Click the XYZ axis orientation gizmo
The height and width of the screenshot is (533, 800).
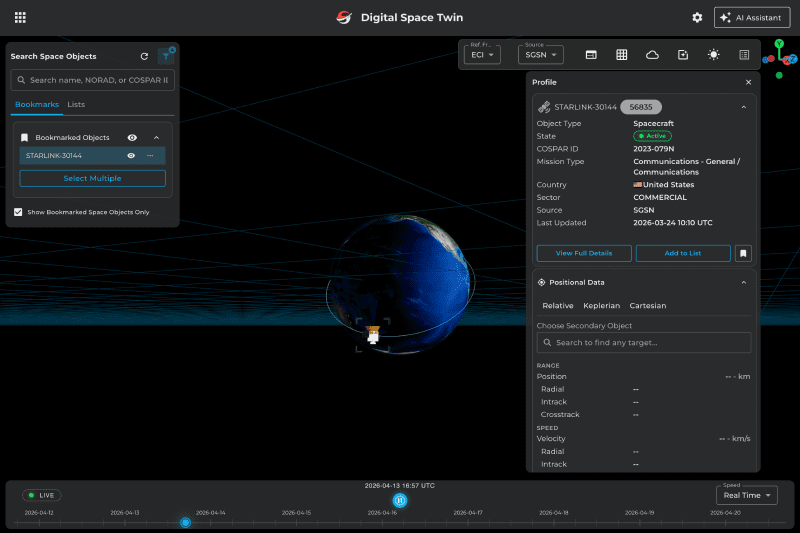point(780,59)
